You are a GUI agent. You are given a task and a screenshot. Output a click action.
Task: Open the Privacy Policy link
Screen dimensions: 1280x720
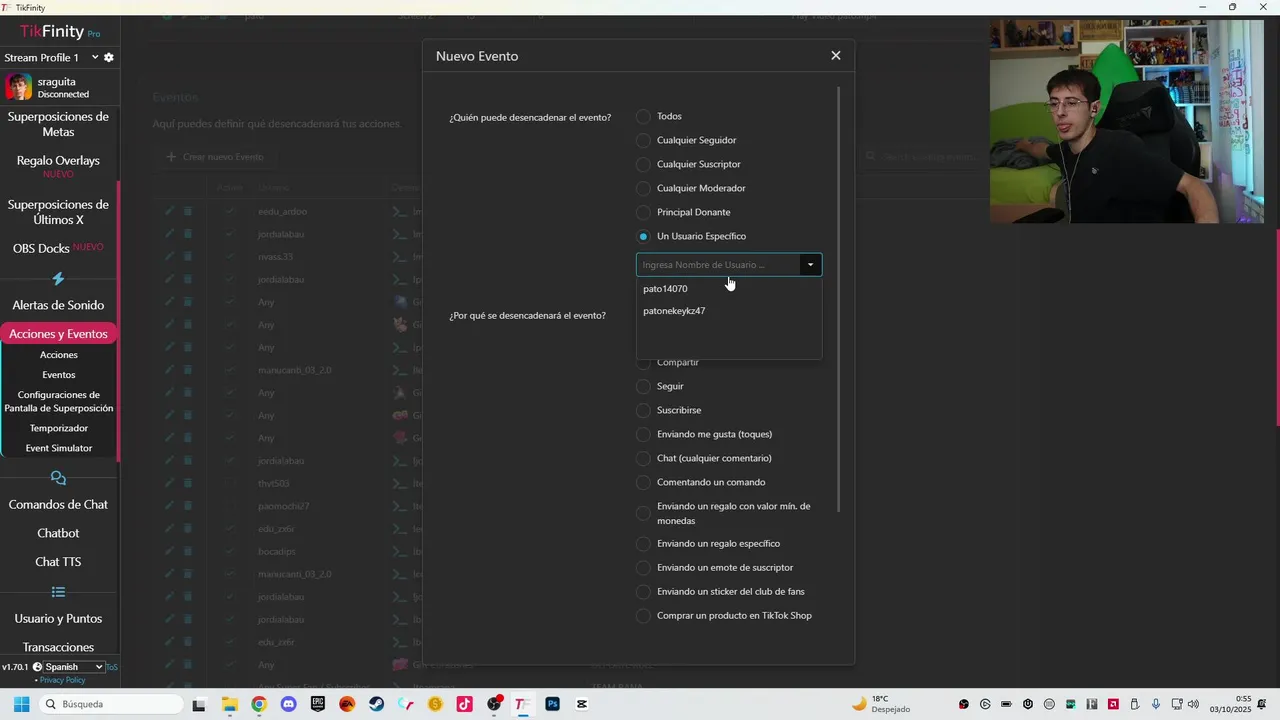(x=62, y=681)
